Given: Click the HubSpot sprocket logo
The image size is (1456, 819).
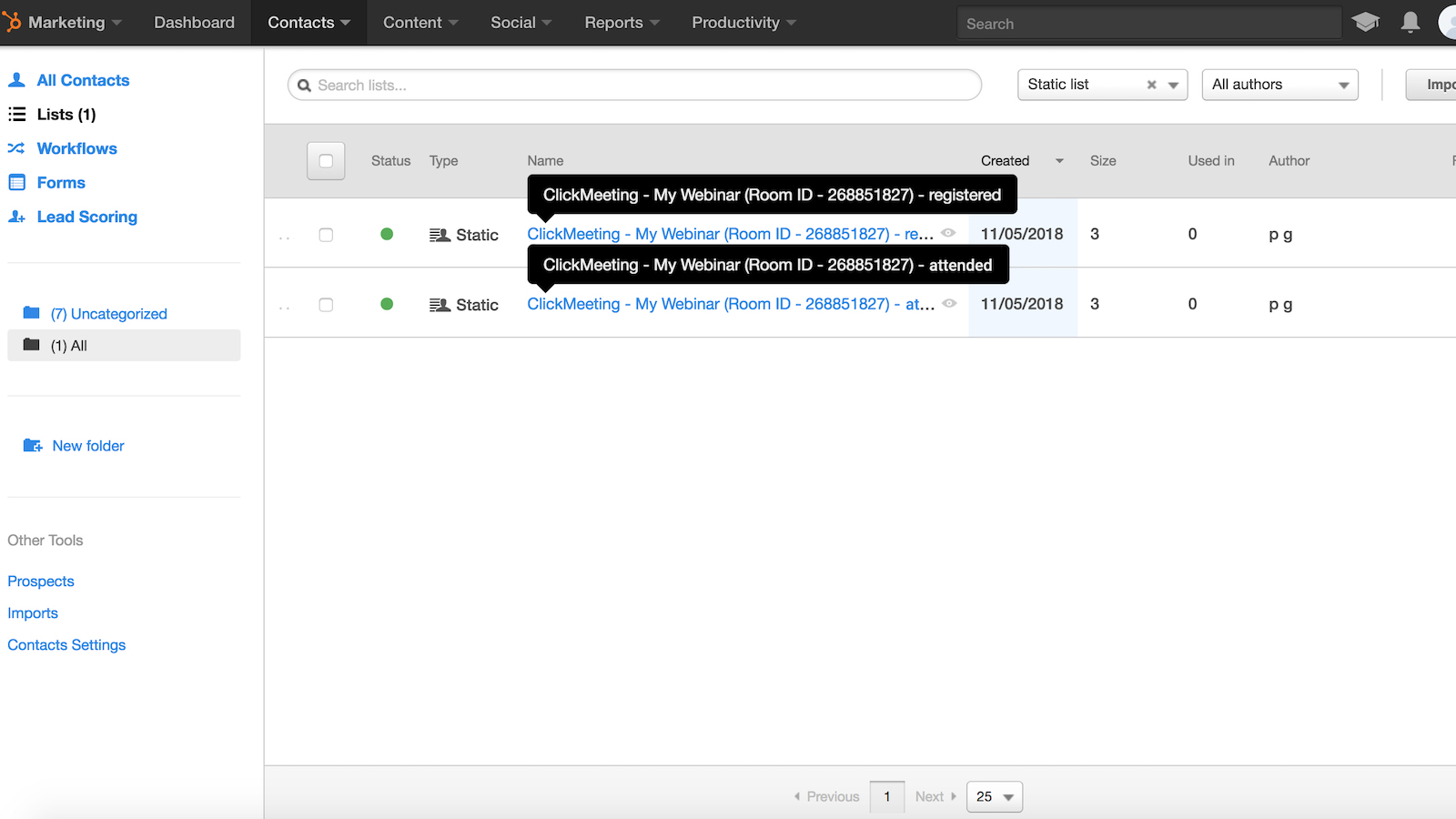Looking at the screenshot, I should tap(11, 22).
